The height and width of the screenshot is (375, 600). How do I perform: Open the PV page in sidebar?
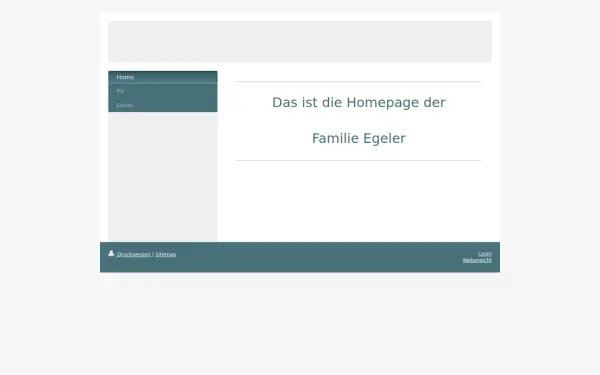click(163, 91)
